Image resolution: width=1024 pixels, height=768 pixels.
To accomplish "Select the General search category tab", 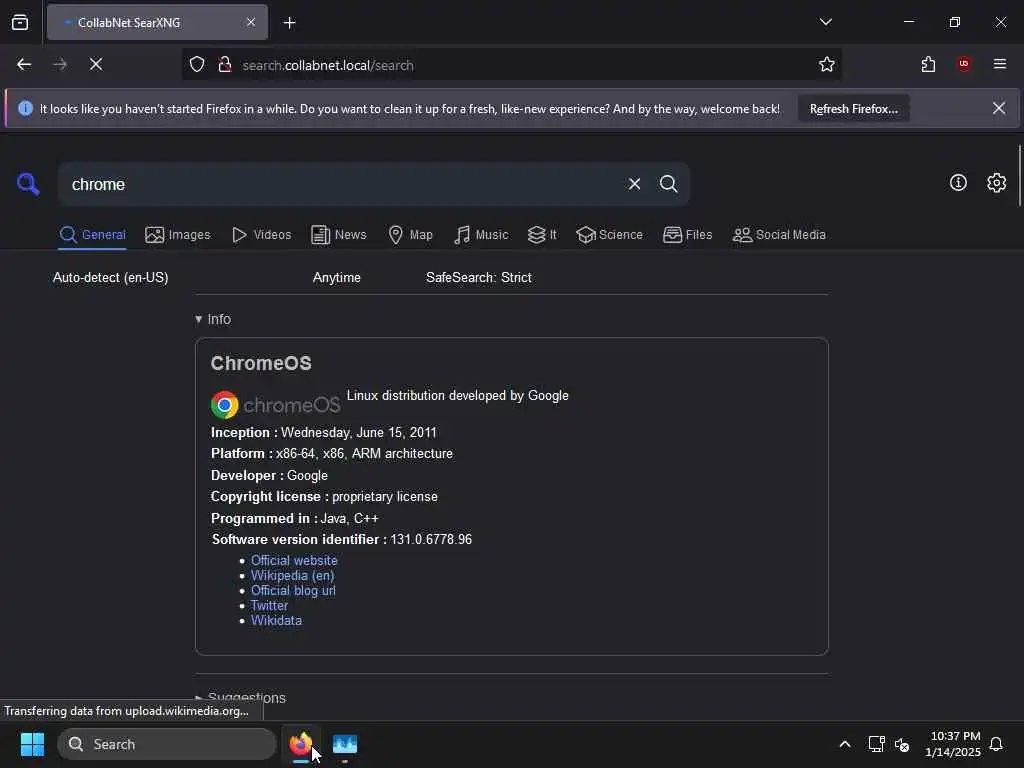I will point(93,235).
